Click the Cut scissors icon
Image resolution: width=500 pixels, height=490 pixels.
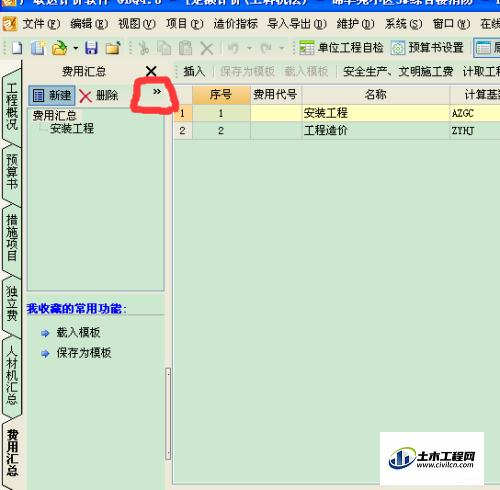(x=143, y=48)
